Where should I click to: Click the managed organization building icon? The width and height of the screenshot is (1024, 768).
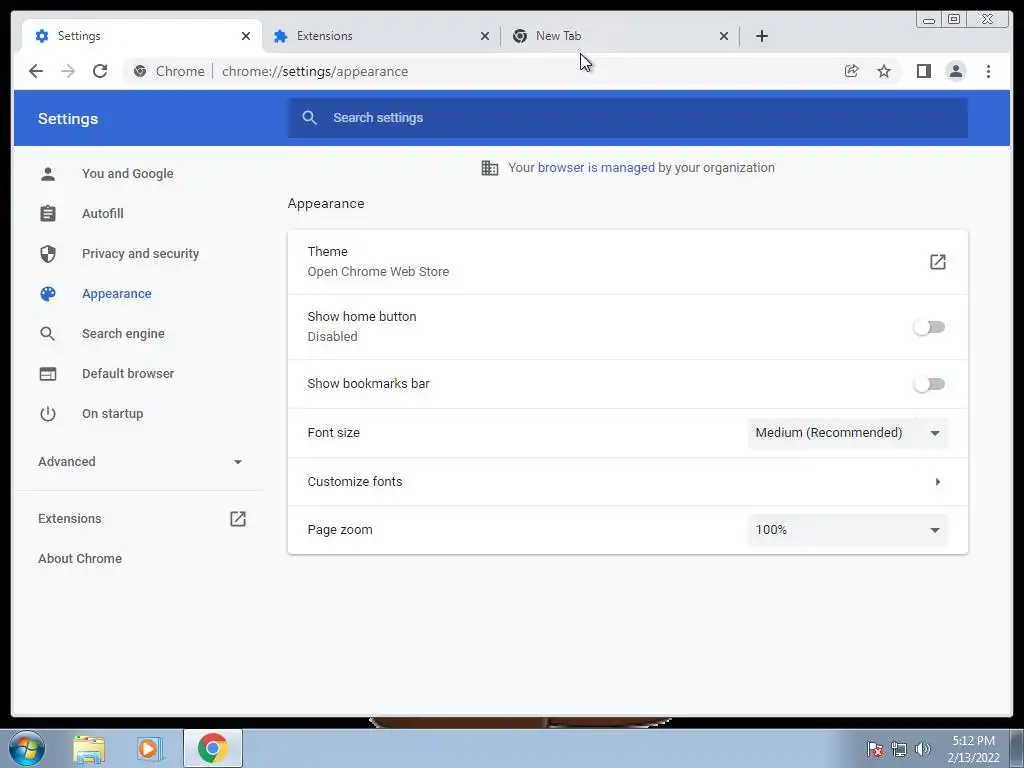490,168
